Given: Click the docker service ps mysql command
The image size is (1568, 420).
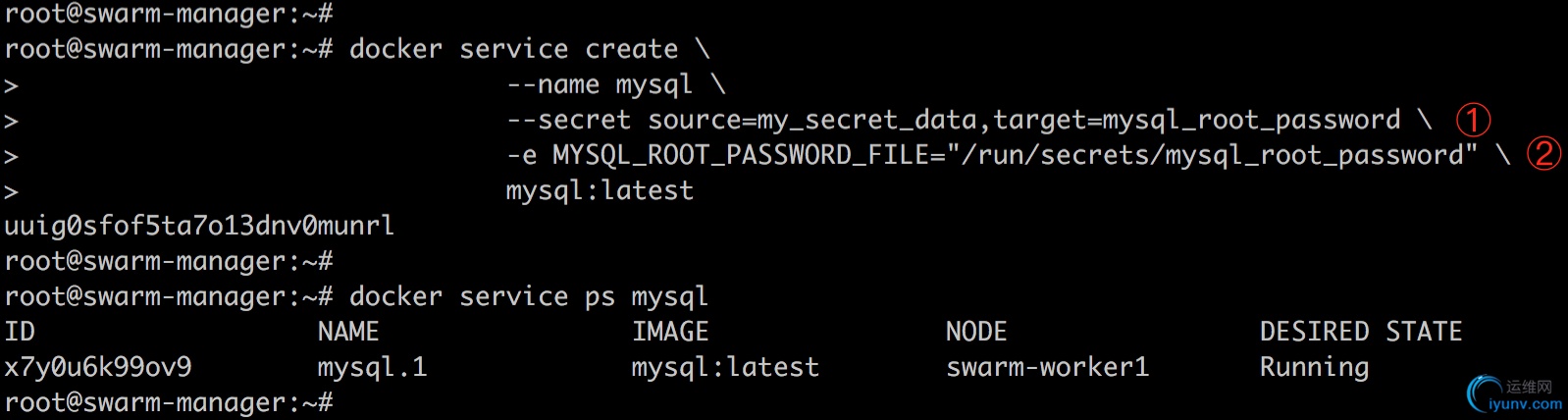Looking at the screenshot, I should (x=529, y=296).
